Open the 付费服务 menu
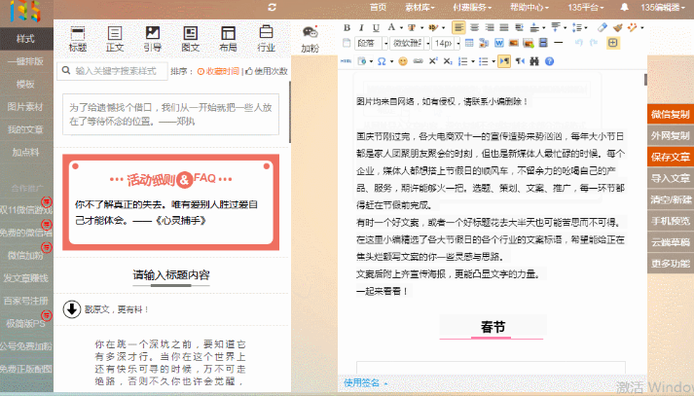Screen dimensions: 694x396 coord(472,7)
